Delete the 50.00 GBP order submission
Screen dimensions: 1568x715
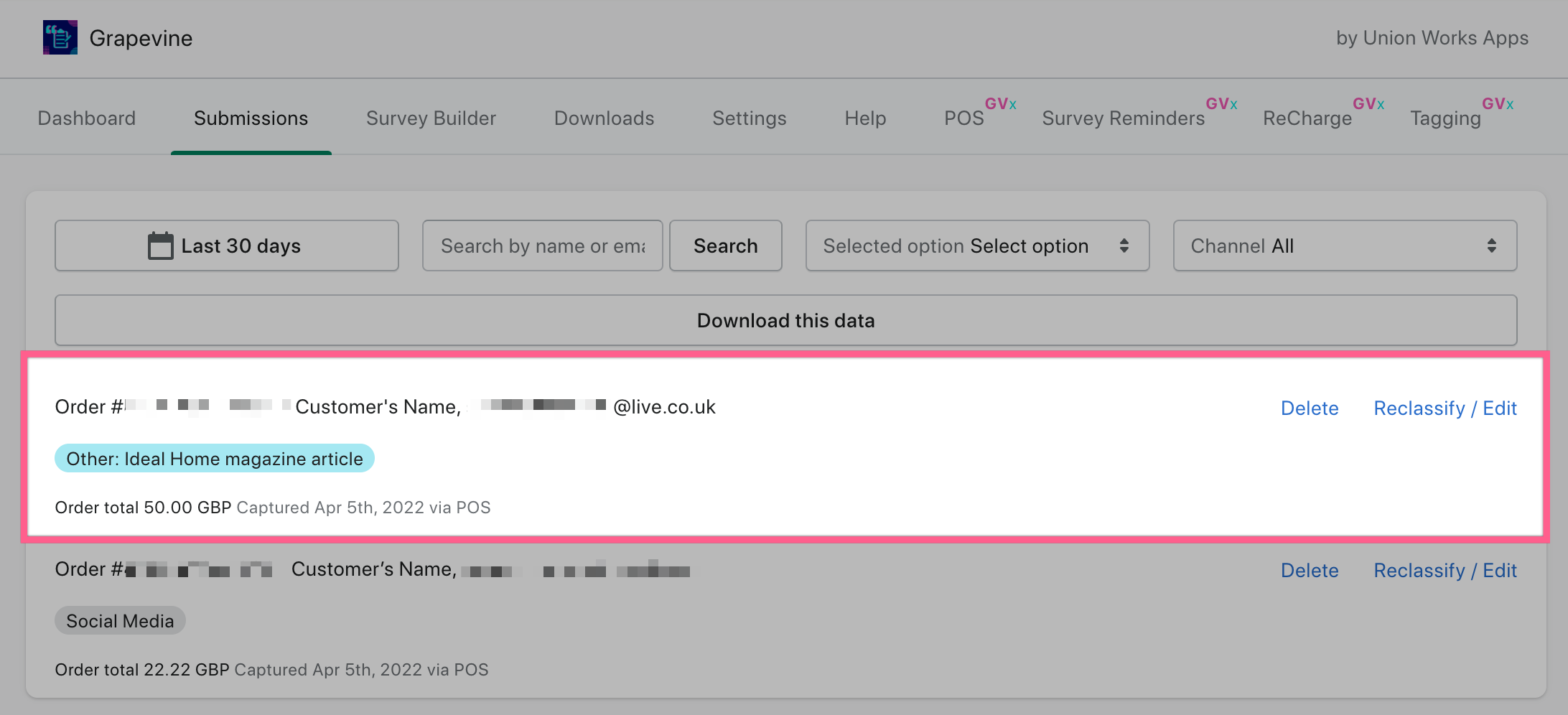pyautogui.click(x=1310, y=408)
